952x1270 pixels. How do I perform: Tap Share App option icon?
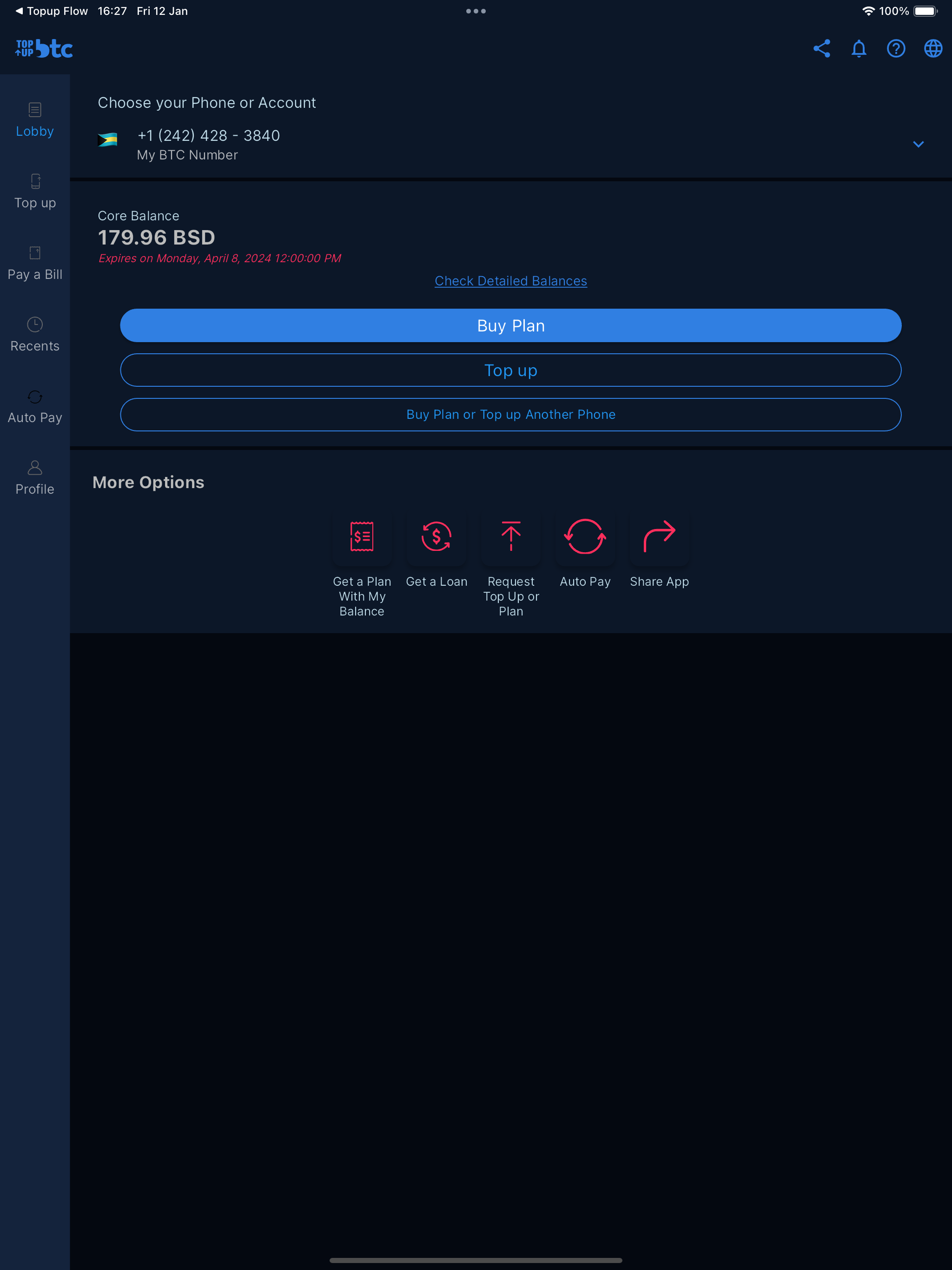(x=659, y=536)
